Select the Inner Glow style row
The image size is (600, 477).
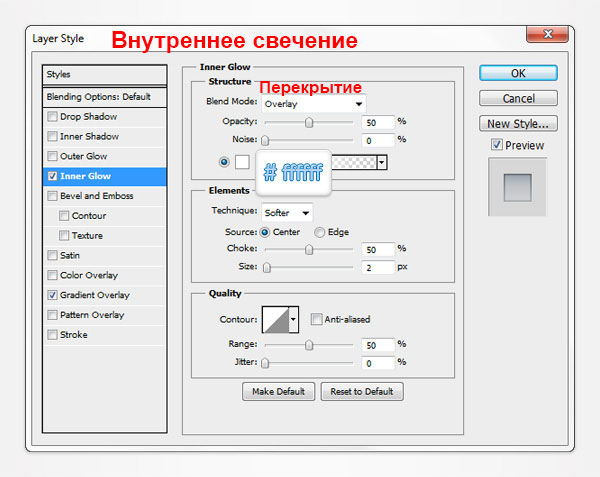104,176
